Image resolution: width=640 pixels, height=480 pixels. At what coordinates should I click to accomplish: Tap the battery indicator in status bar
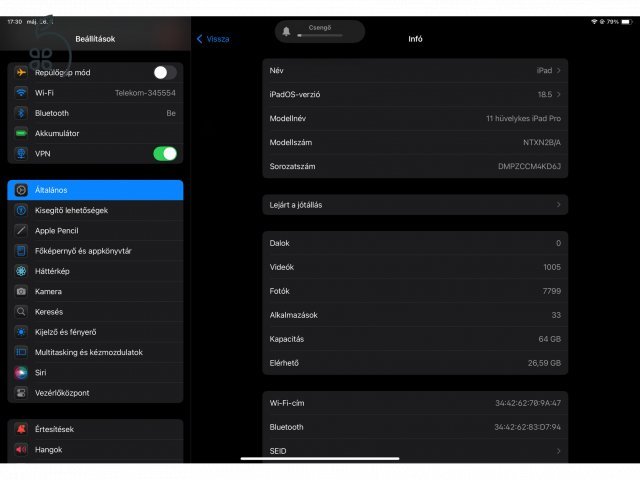(627, 22)
